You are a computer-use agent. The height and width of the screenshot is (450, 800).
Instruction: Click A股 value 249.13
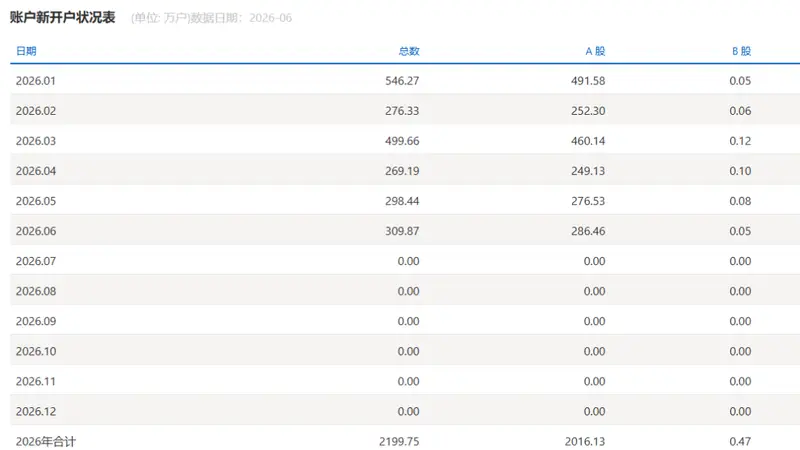(x=588, y=171)
